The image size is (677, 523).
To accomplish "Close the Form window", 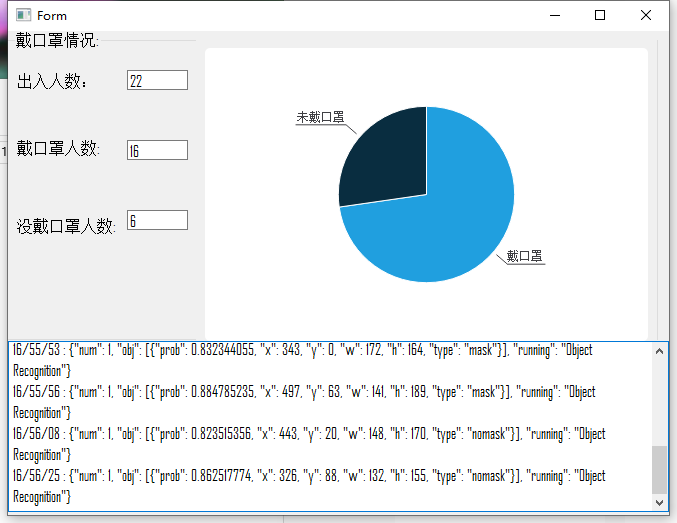I will pyautogui.click(x=646, y=15).
